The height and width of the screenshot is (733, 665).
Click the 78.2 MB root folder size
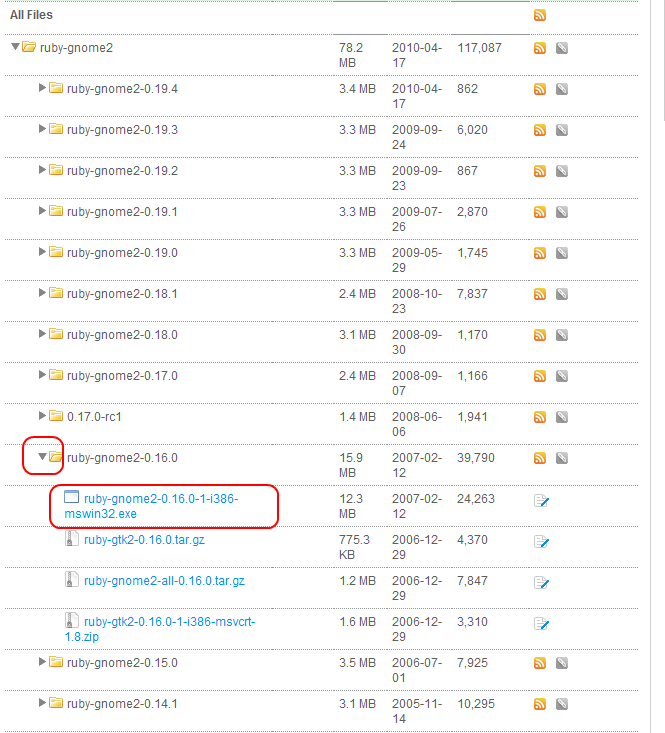tap(351, 55)
